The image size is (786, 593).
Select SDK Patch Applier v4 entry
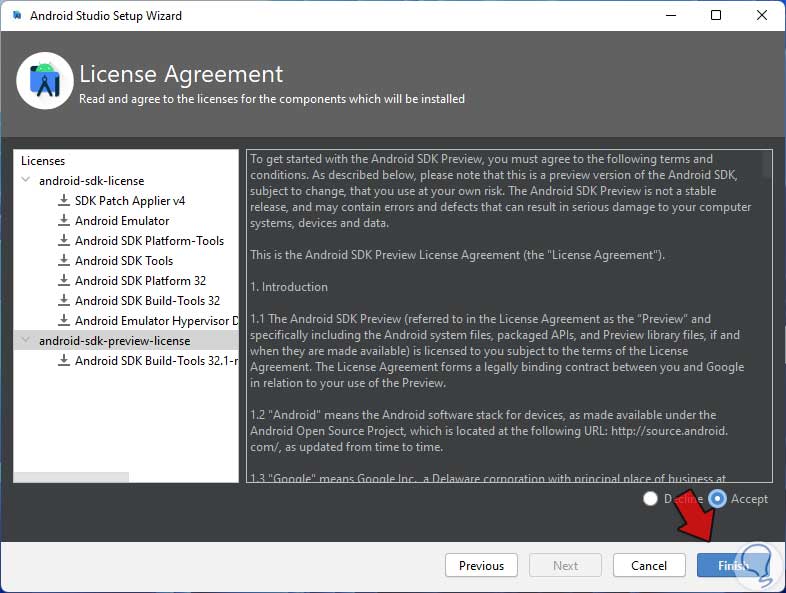click(x=130, y=201)
